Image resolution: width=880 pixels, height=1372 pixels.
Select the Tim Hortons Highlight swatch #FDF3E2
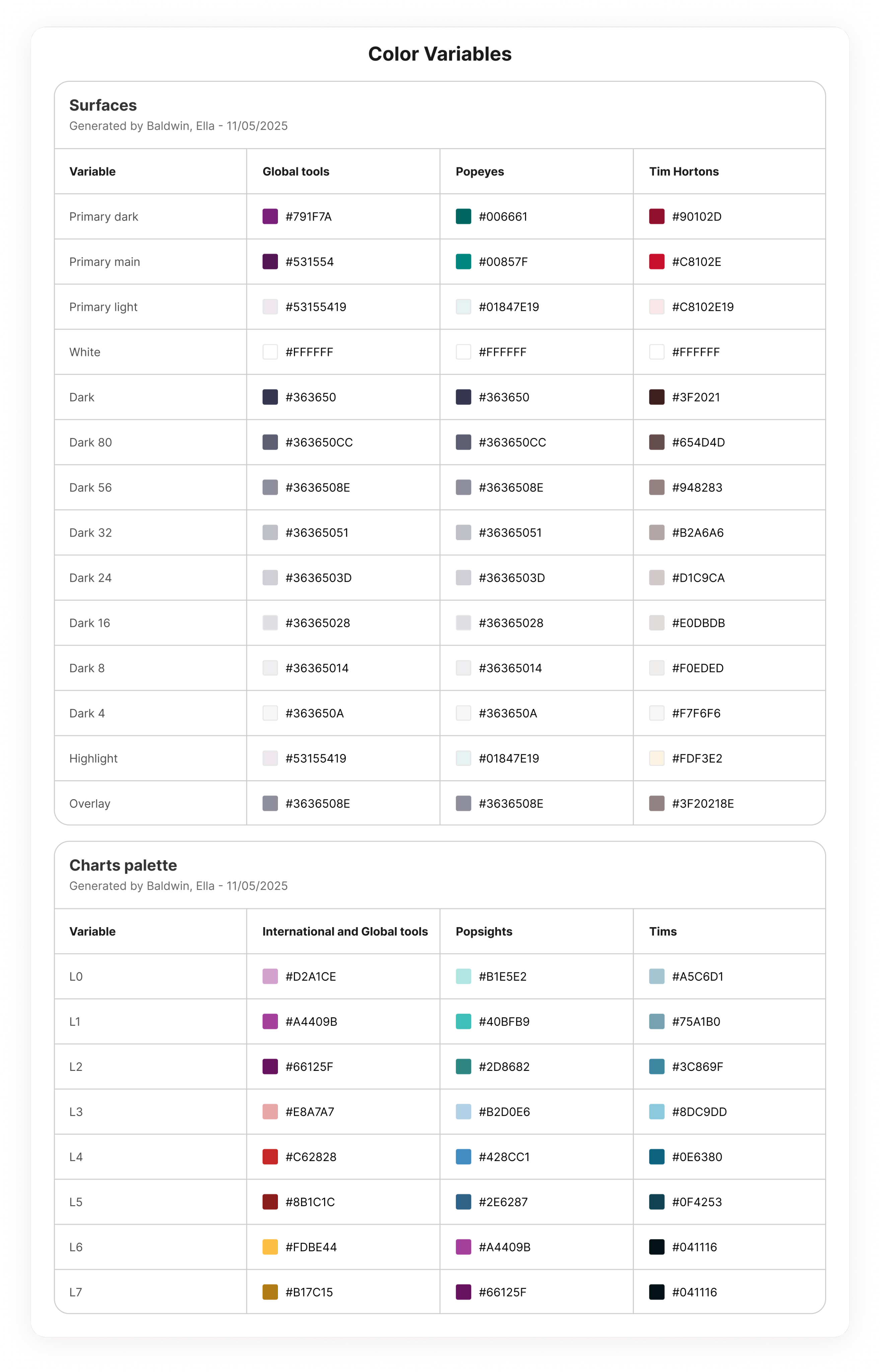(x=657, y=758)
